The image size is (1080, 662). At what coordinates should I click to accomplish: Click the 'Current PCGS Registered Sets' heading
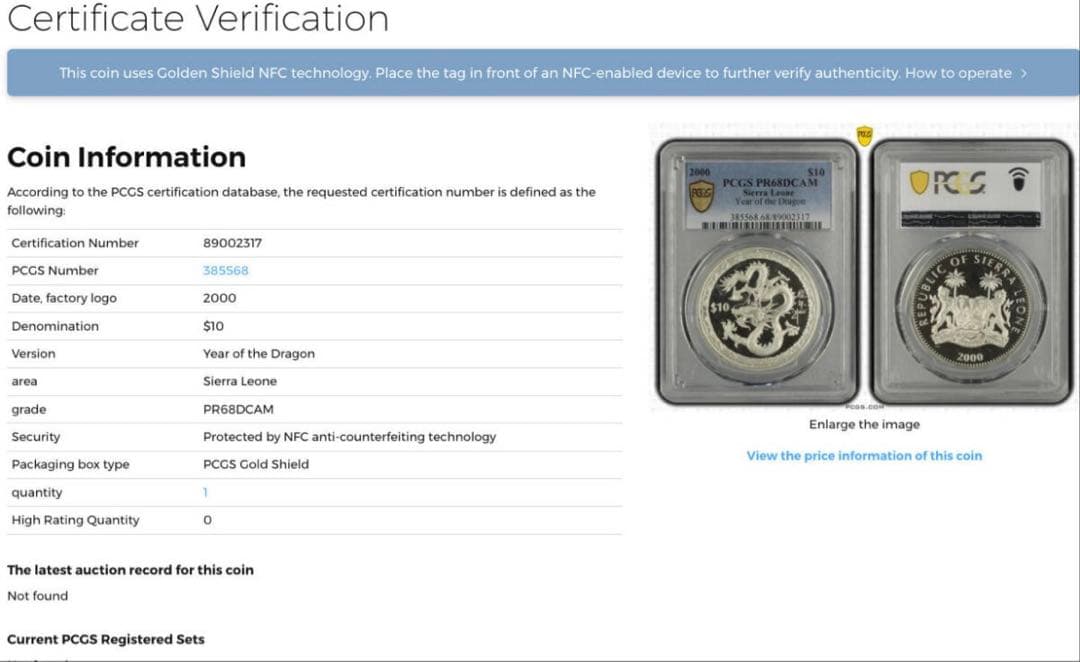point(105,639)
